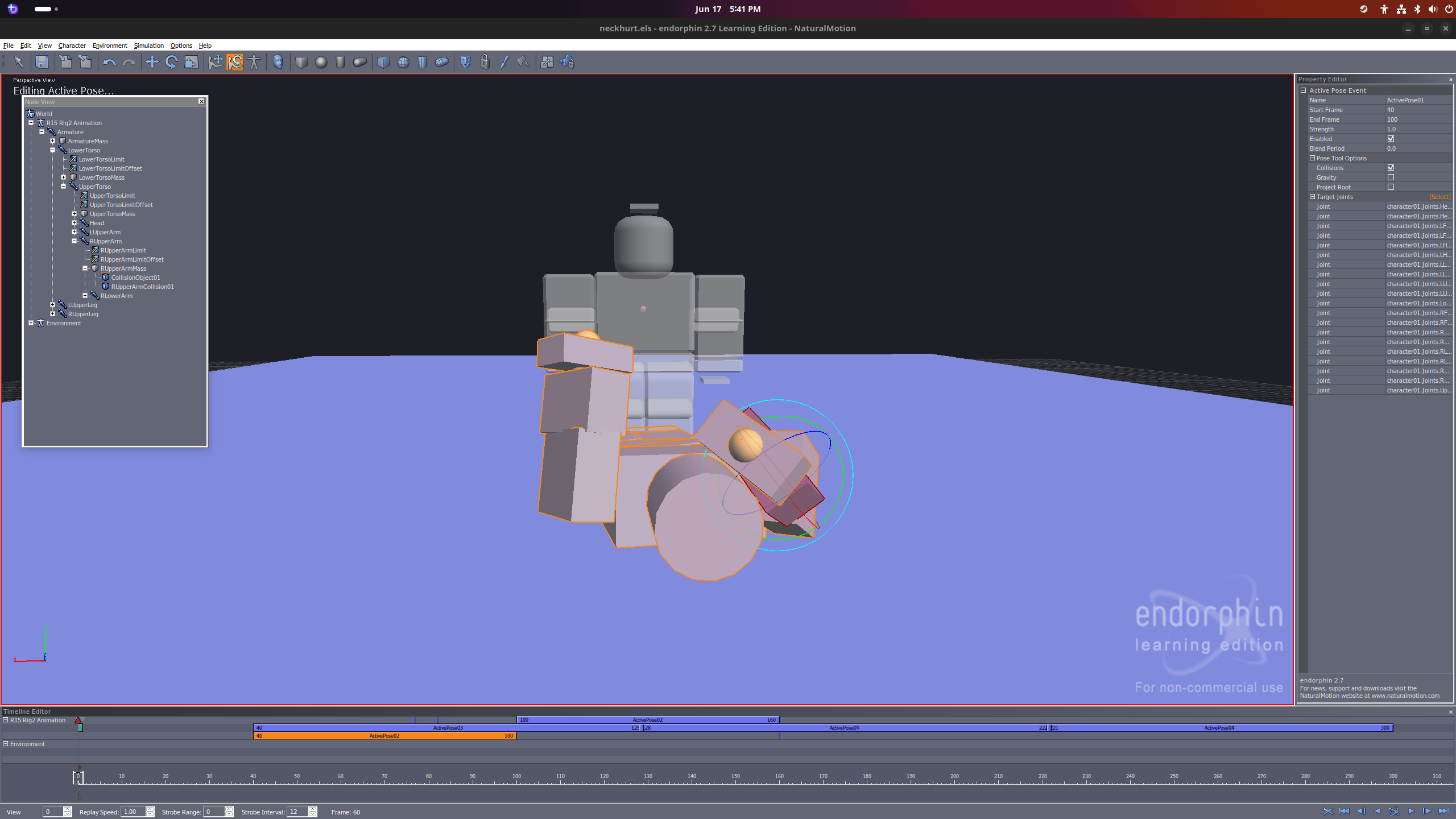Click the ActivePose02 orange timeline bar
Screen dimensions: 1456x819
click(384, 736)
